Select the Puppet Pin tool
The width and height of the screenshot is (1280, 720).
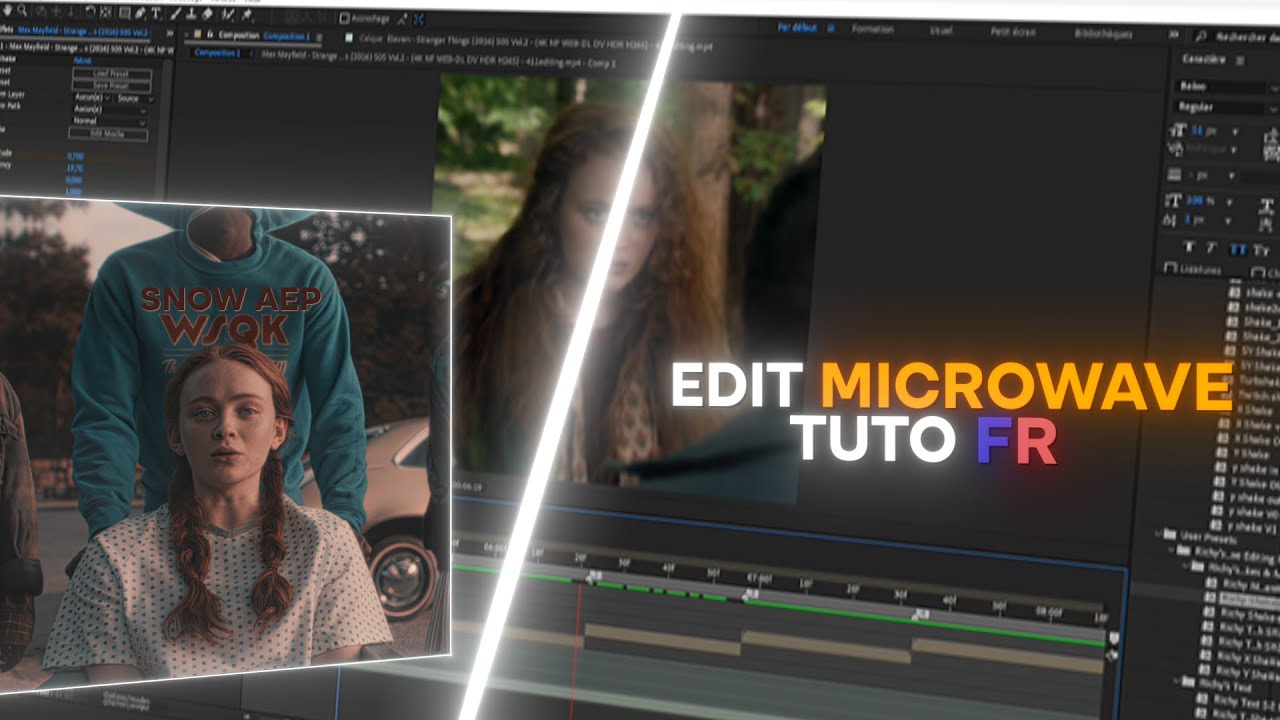pos(246,14)
